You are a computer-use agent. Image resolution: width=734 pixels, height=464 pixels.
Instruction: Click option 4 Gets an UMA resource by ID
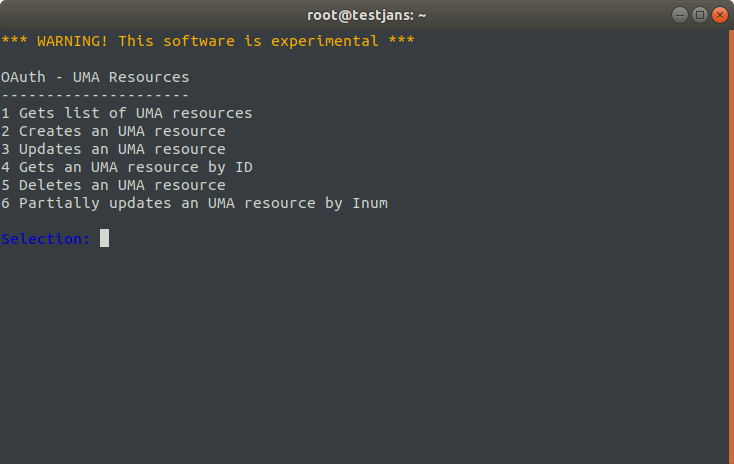[x=127, y=167]
